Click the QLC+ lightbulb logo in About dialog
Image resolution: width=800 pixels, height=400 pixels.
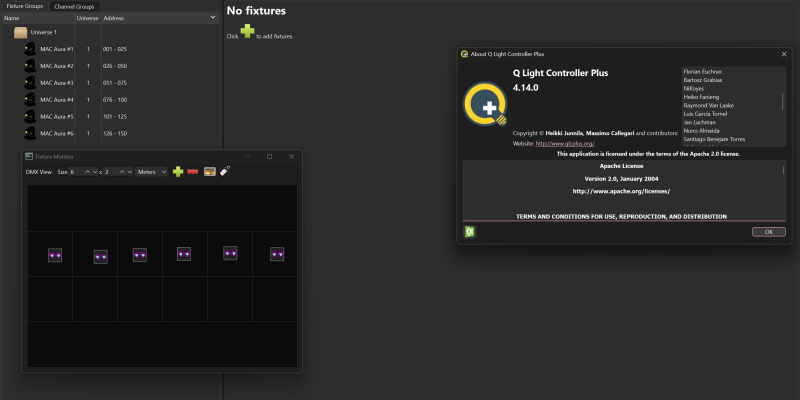point(485,104)
